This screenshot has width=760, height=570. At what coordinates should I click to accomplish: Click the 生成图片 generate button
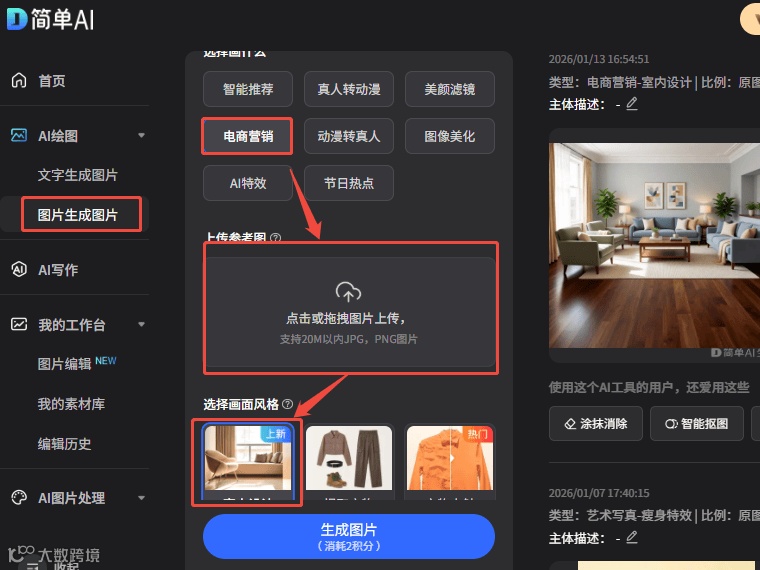[348, 537]
